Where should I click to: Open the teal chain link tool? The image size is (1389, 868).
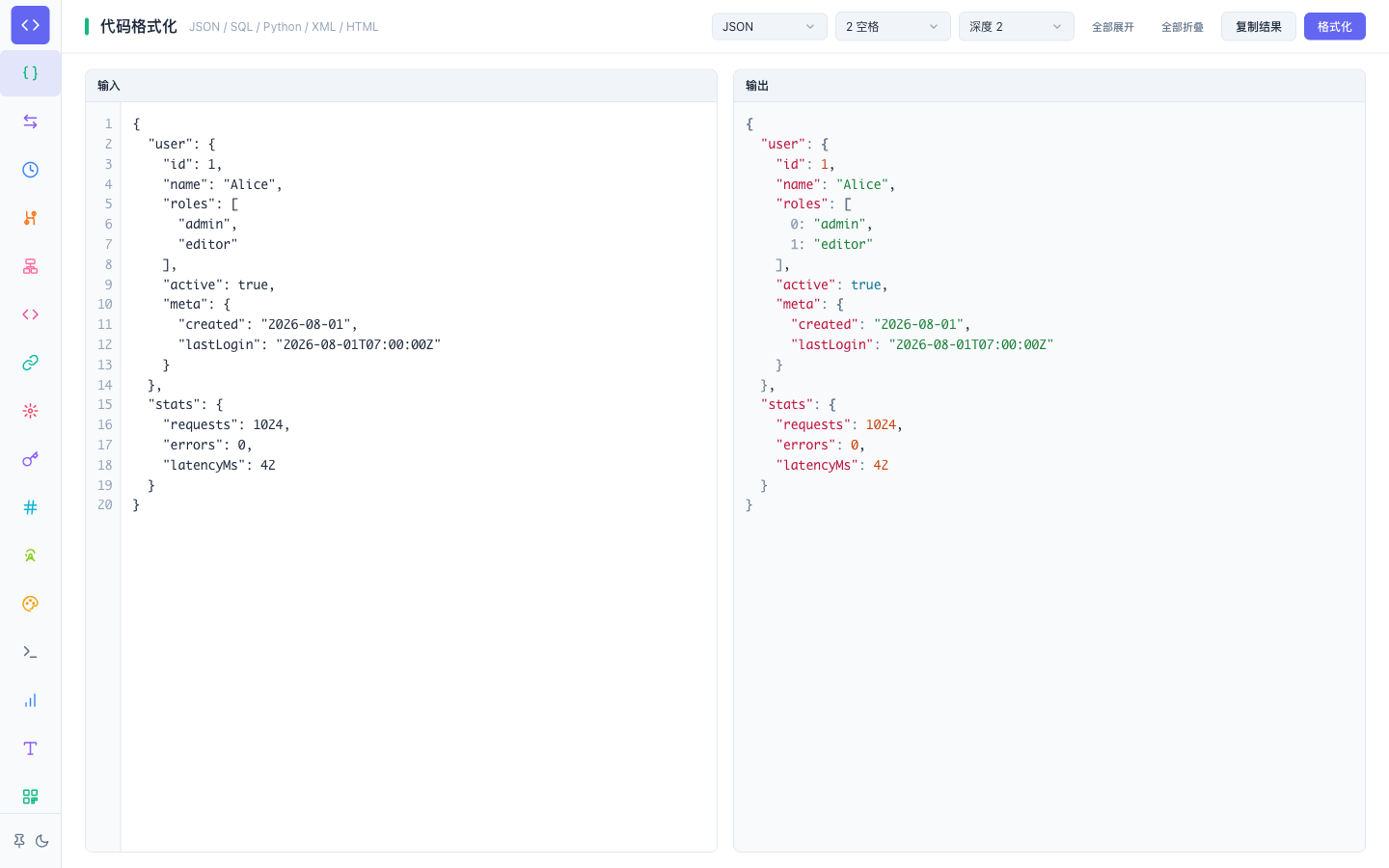(x=30, y=363)
